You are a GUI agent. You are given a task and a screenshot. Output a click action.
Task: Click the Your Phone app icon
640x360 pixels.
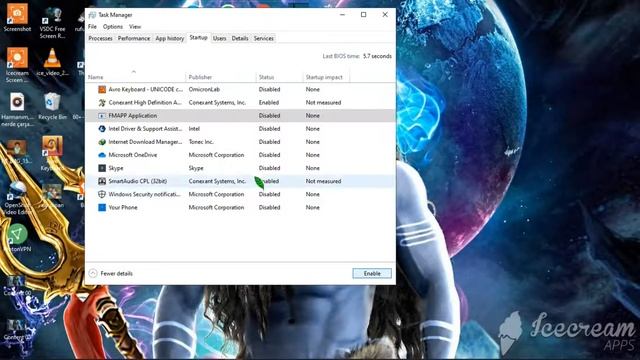pyautogui.click(x=102, y=207)
